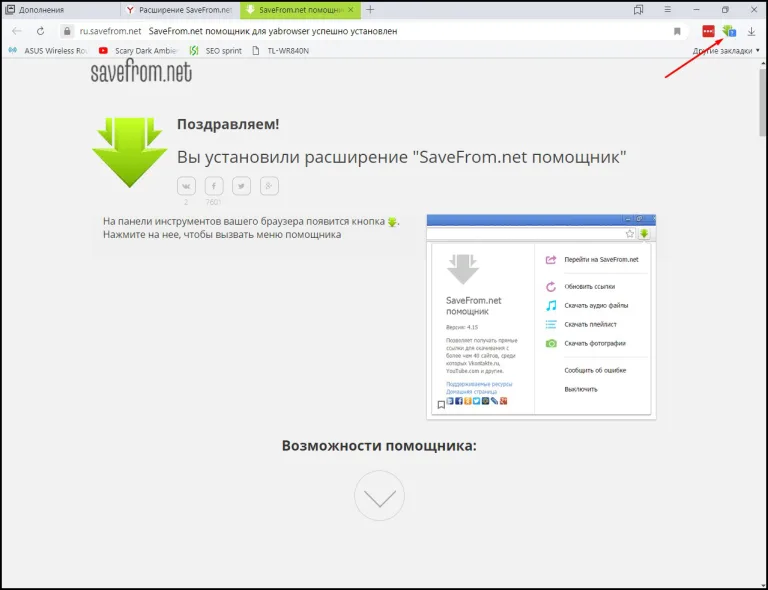Click the SaveFrom.net helper extension icon

tap(729, 31)
